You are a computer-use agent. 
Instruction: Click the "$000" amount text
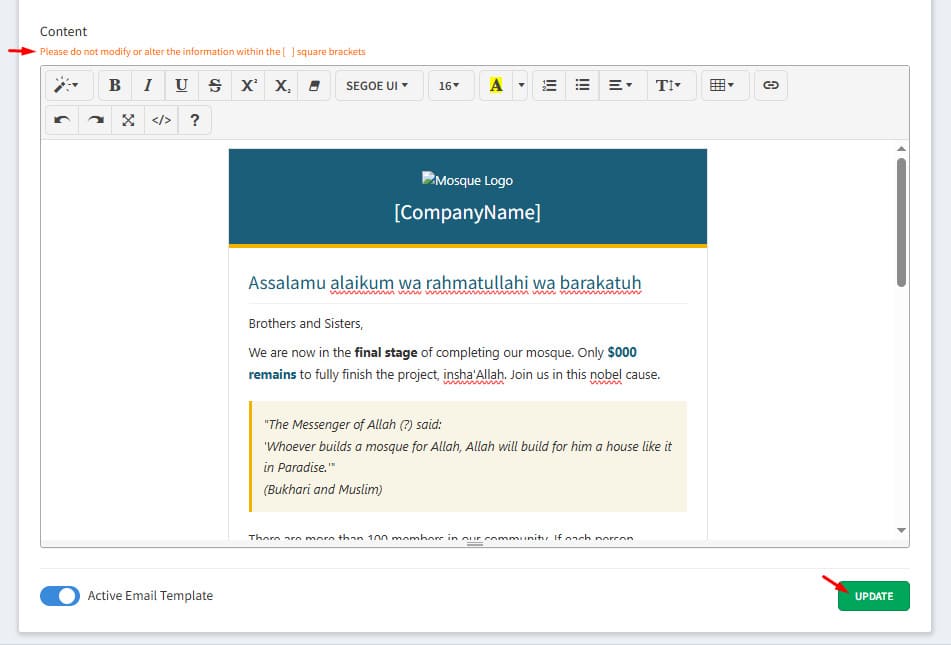click(622, 353)
